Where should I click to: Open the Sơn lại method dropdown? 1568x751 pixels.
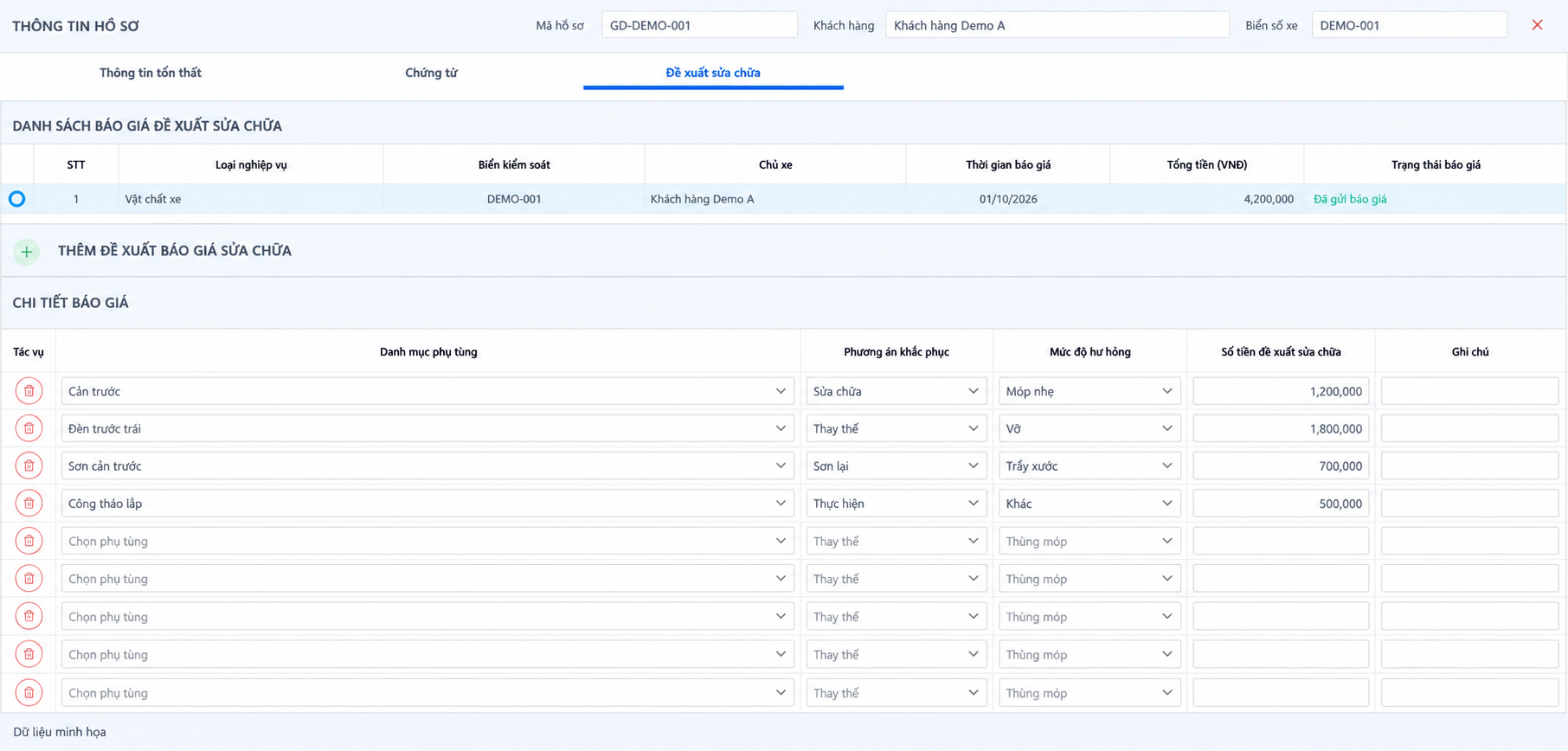[896, 465]
